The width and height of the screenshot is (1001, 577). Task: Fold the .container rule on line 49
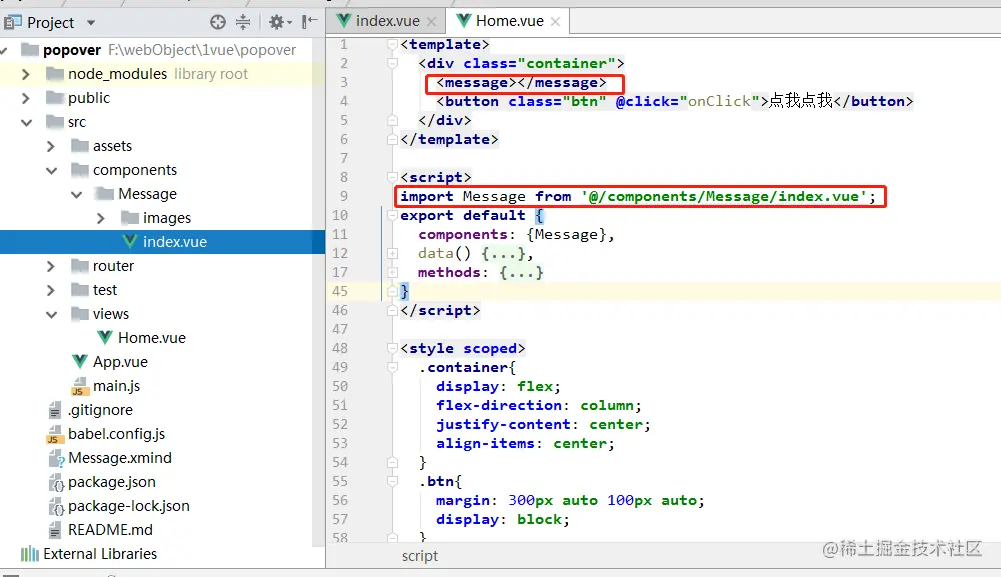tap(393, 367)
